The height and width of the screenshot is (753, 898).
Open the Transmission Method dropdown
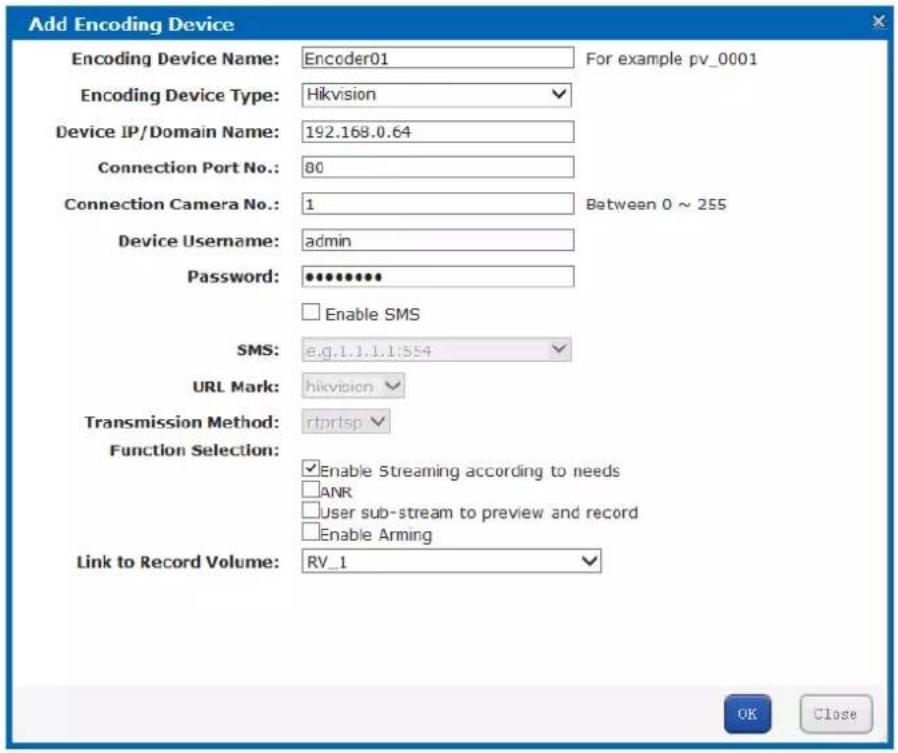[x=346, y=422]
